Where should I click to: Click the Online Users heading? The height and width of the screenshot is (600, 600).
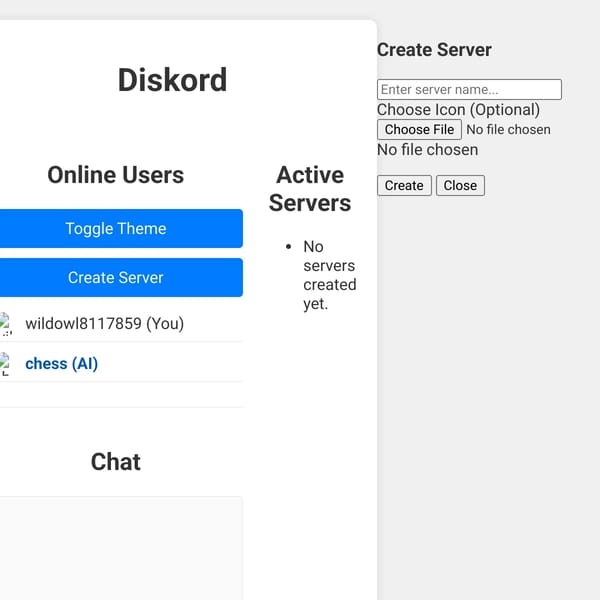(116, 175)
